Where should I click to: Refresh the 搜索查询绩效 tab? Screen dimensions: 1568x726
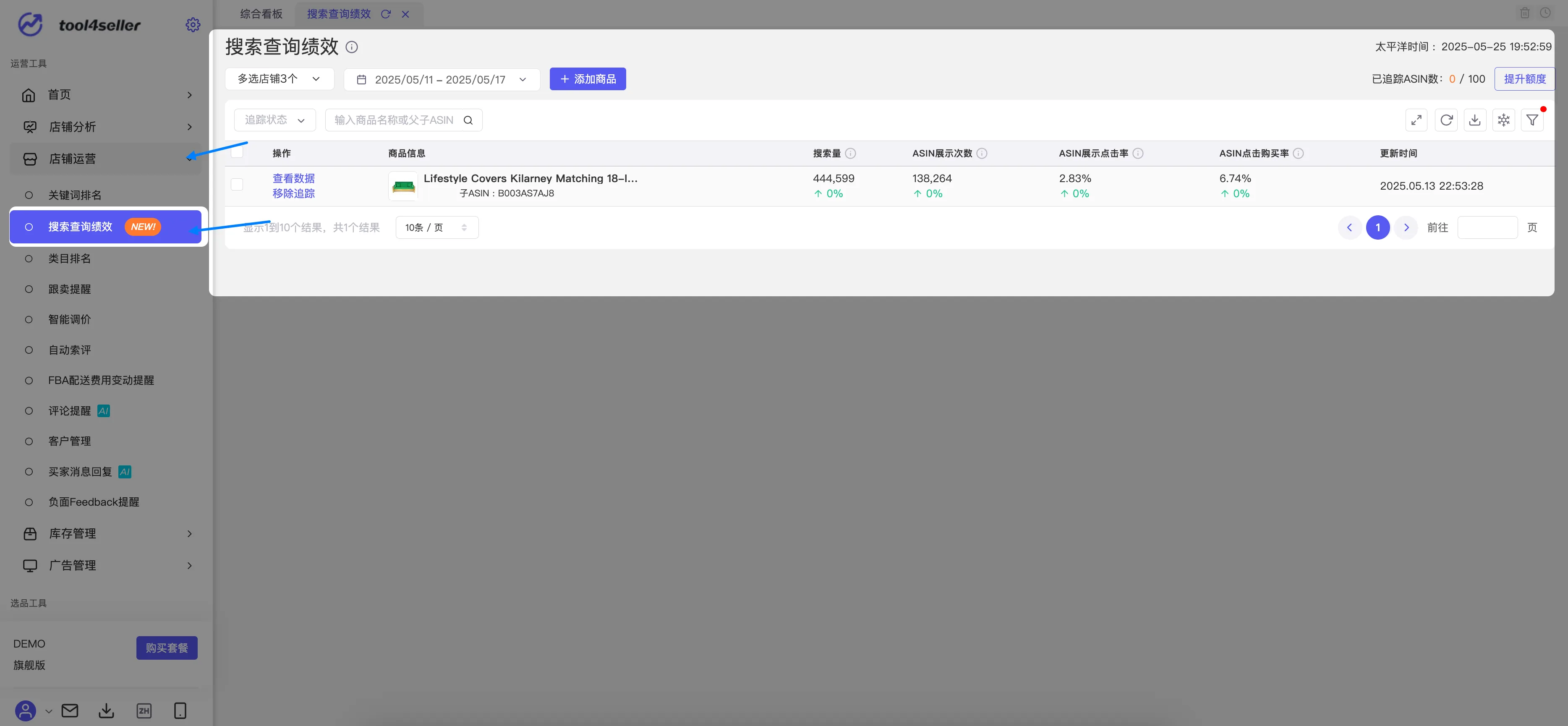tap(386, 14)
